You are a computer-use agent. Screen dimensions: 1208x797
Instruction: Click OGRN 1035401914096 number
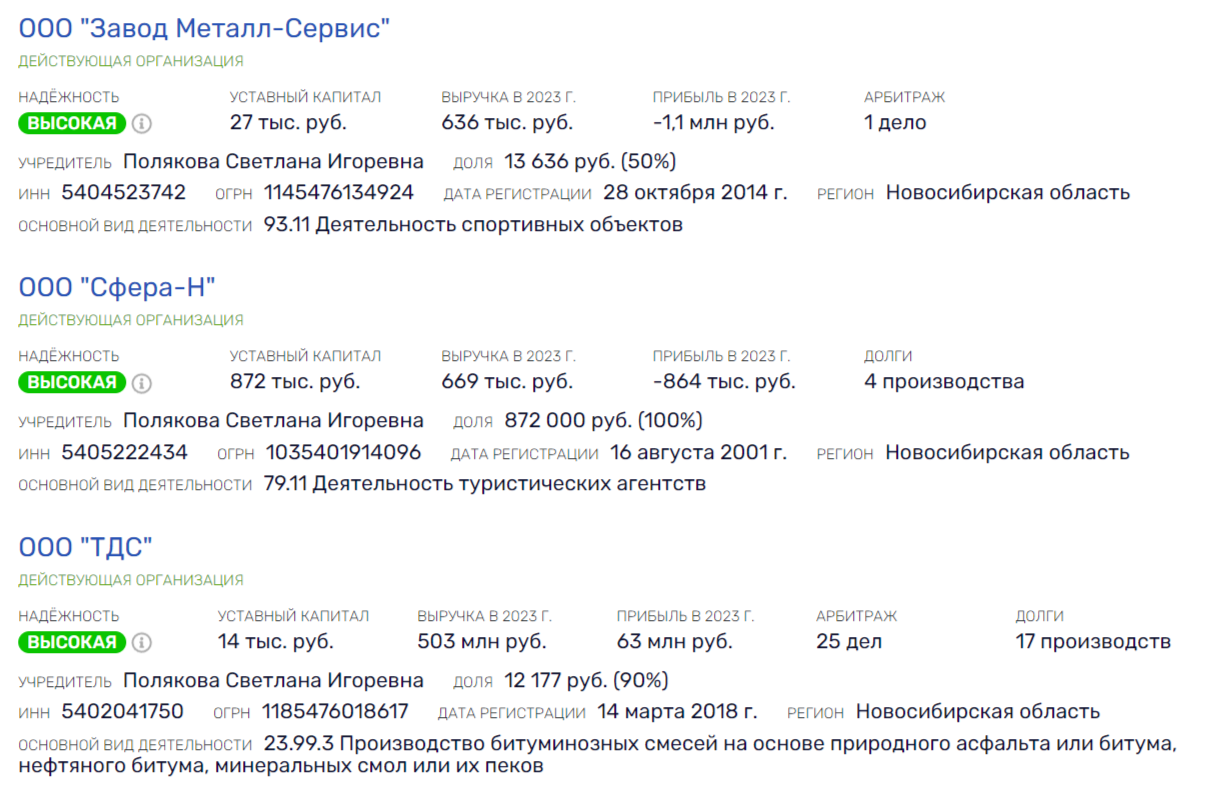click(x=343, y=453)
